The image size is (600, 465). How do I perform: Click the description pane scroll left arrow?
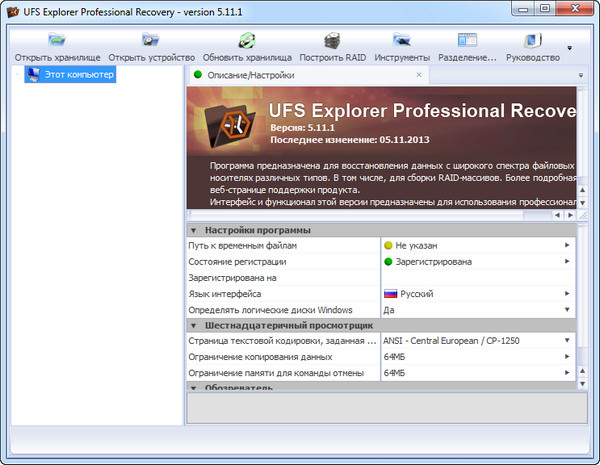click(x=557, y=215)
